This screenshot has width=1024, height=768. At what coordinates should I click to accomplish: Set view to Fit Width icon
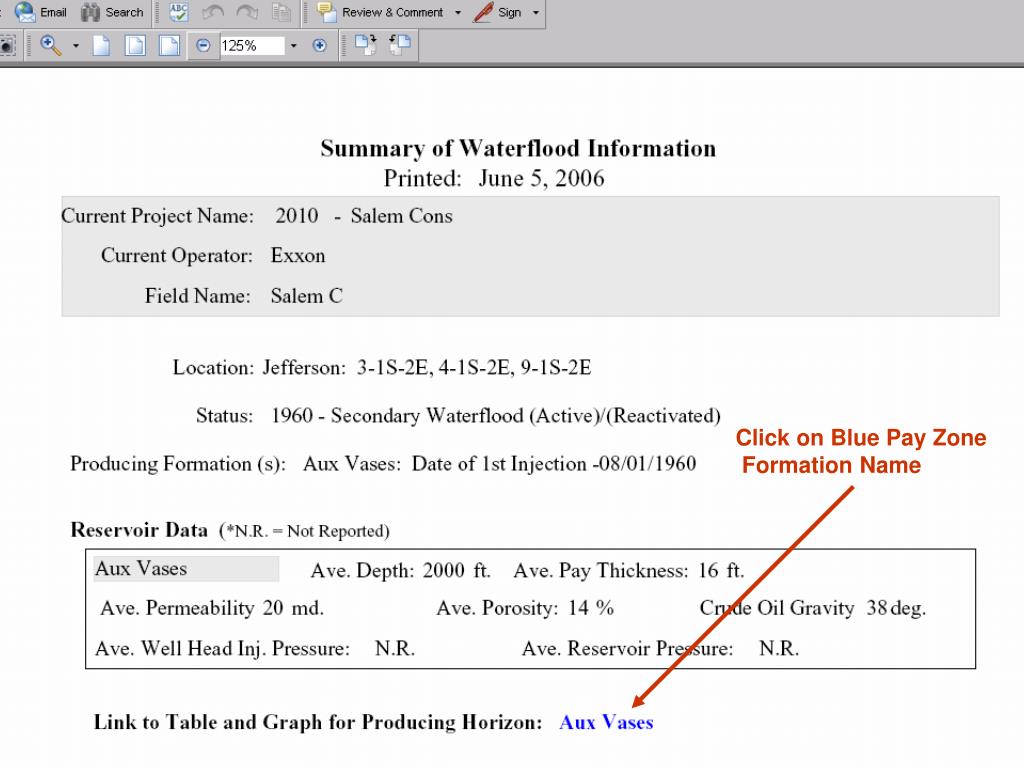169,46
